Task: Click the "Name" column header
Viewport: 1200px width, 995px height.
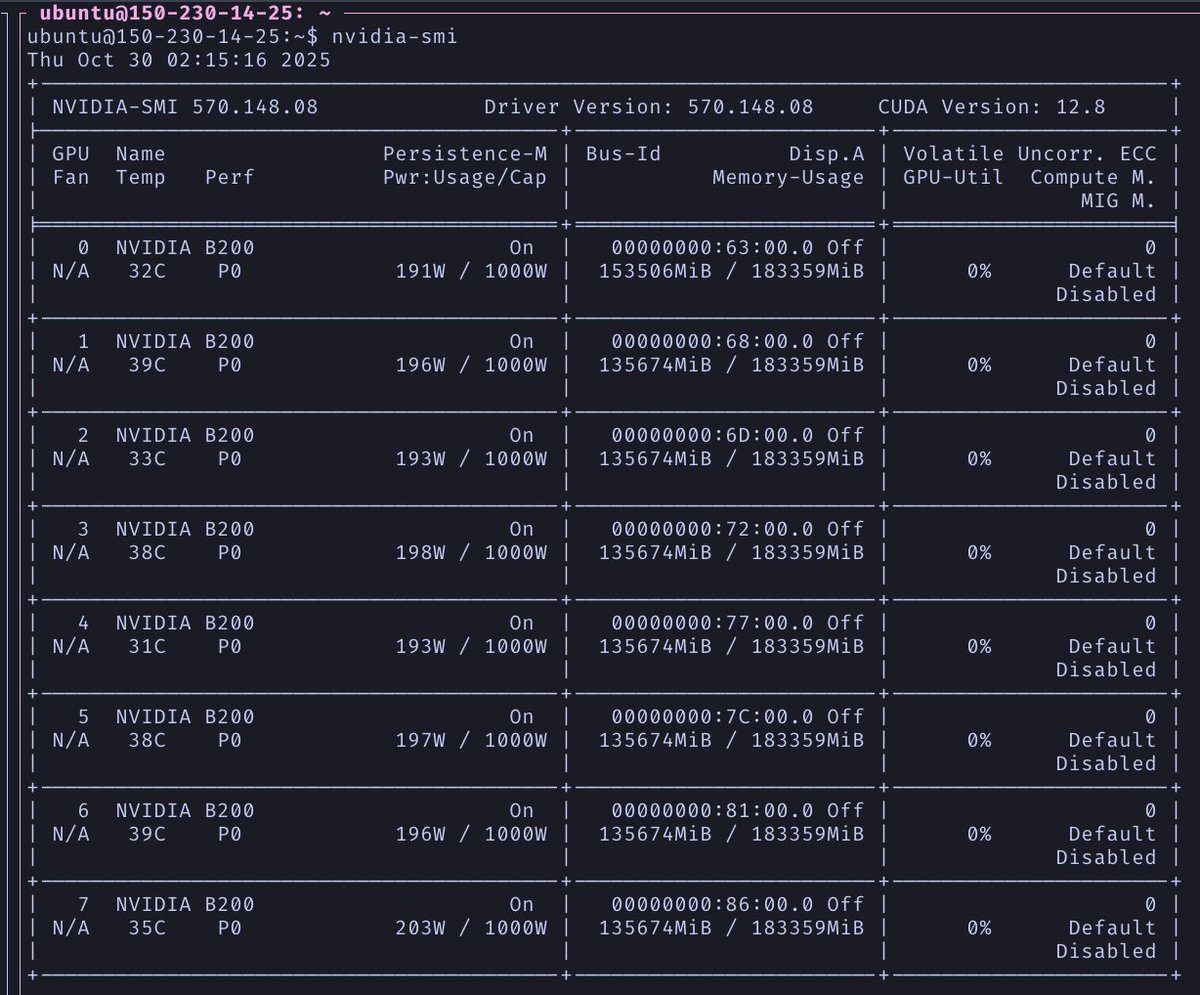Action: click(x=140, y=154)
